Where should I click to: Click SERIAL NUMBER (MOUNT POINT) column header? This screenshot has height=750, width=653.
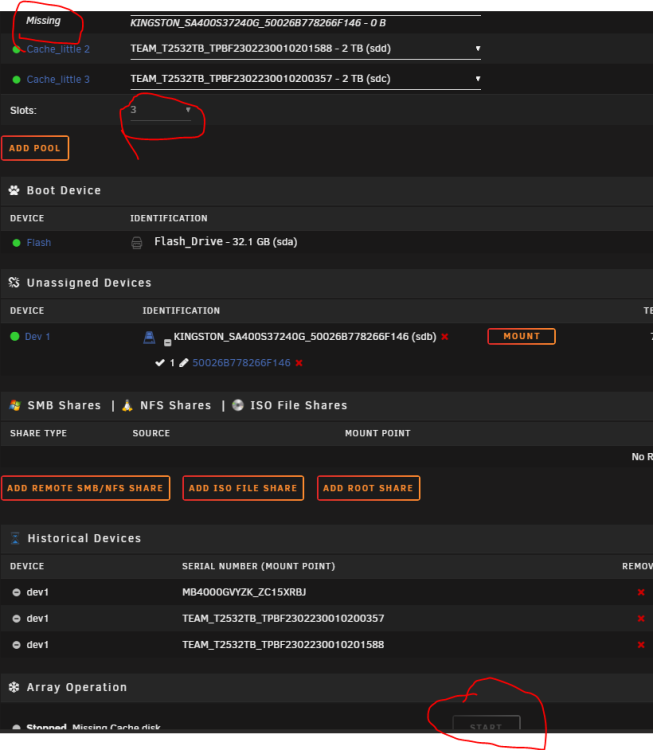tap(258, 566)
